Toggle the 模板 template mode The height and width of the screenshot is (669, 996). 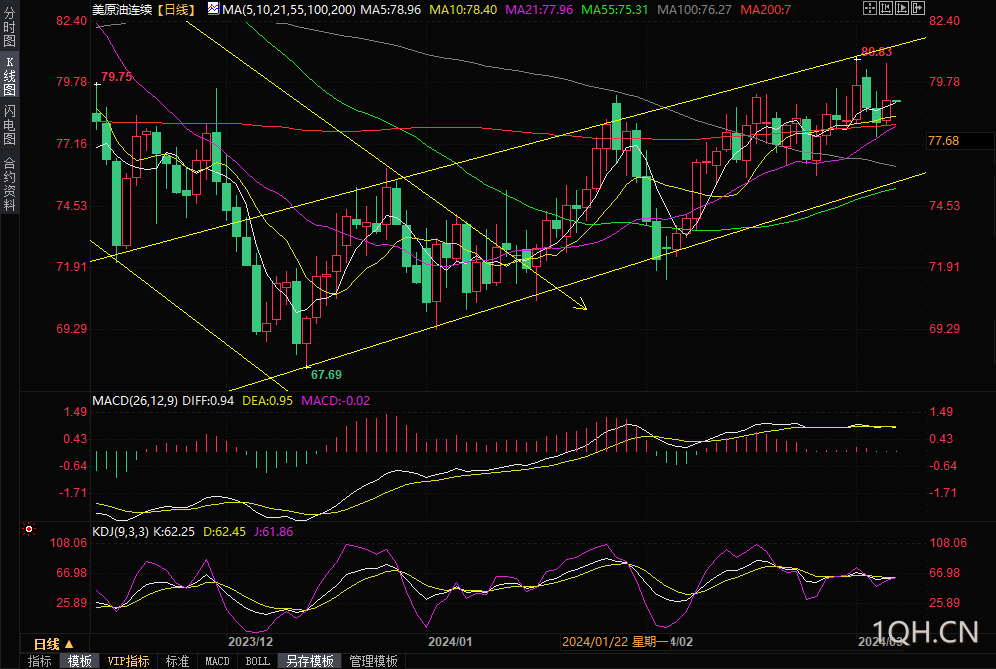pos(80,661)
